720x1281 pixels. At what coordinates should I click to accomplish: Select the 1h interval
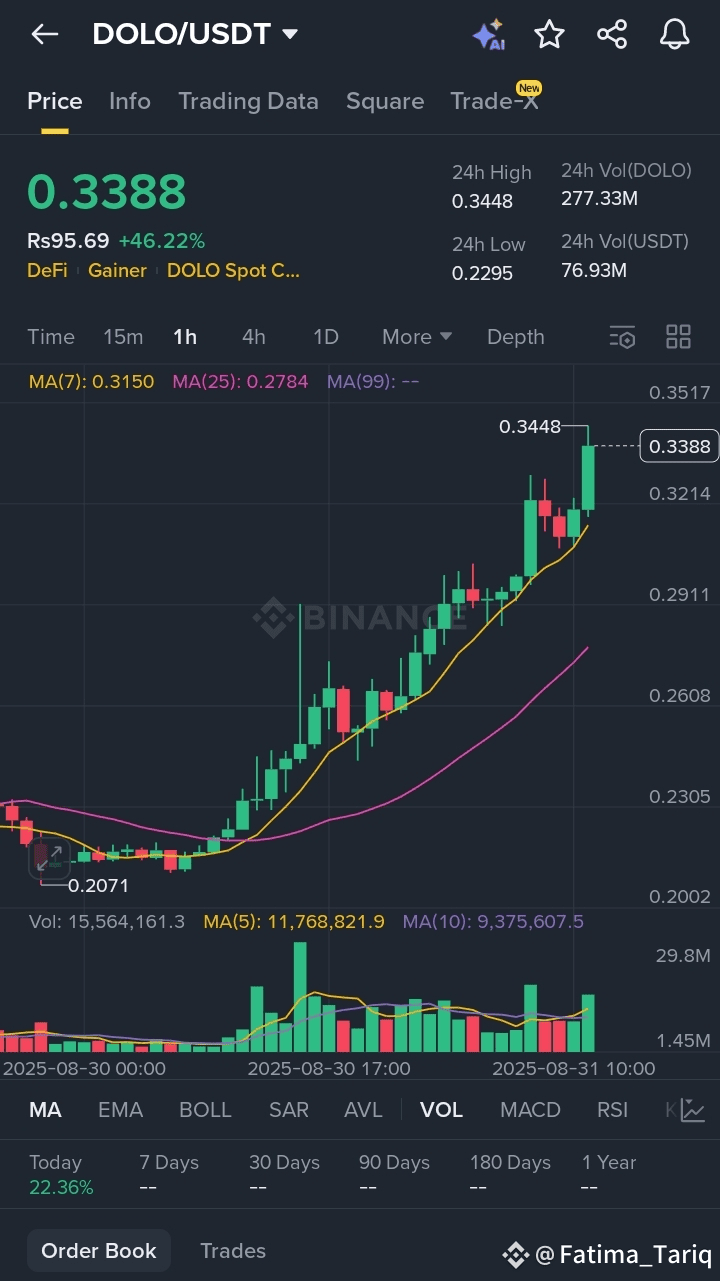pyautogui.click(x=185, y=337)
